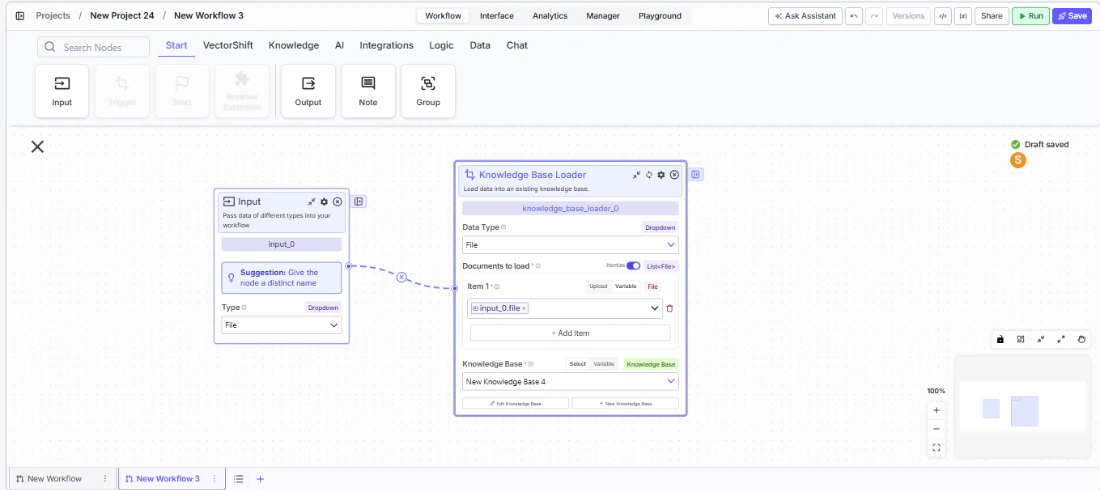This screenshot has width=1100, height=490.
Task: Add an Input node from the toolbar
Action: pyautogui.click(x=62, y=91)
